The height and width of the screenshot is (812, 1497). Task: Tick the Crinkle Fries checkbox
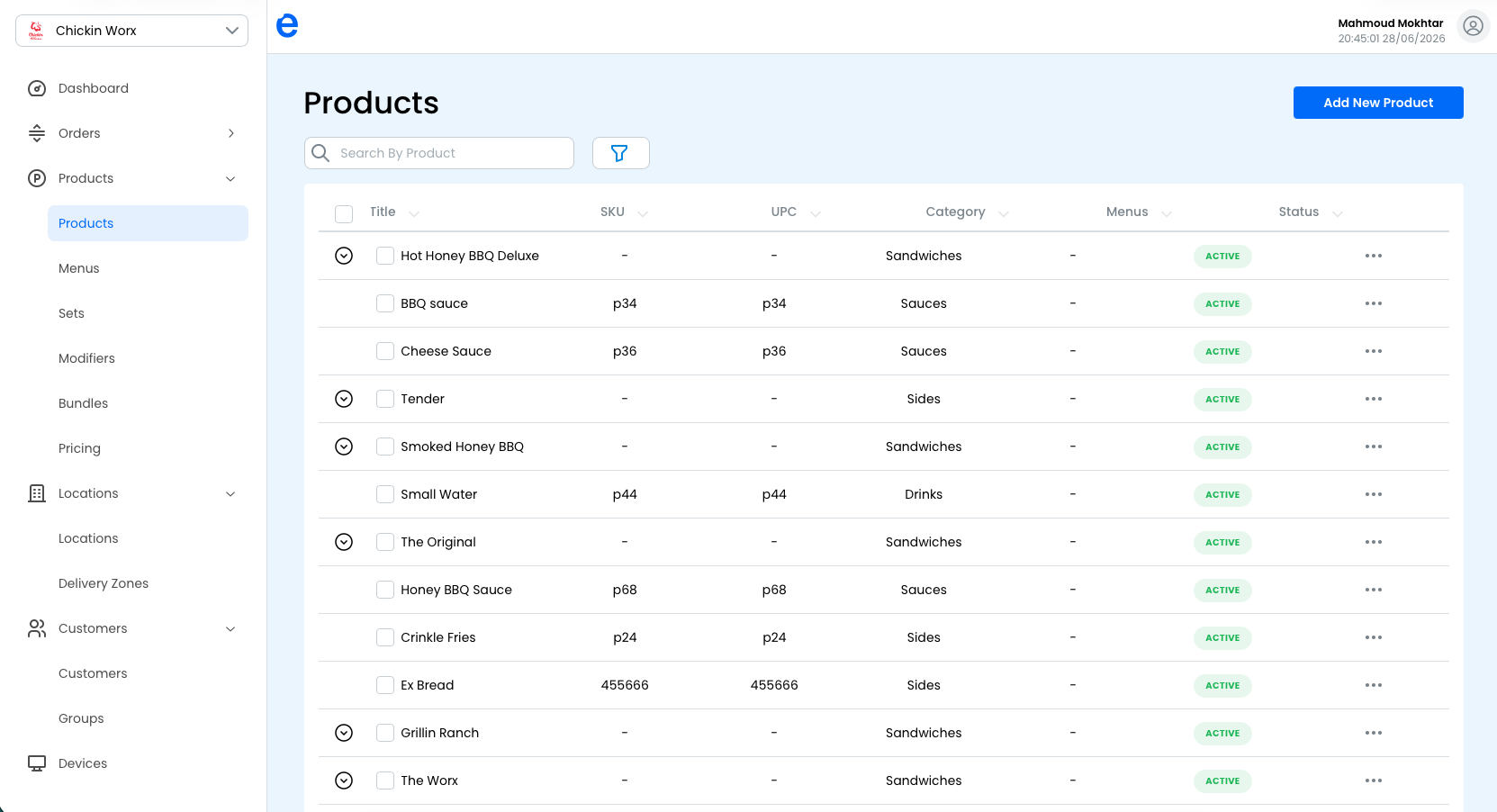pos(385,637)
